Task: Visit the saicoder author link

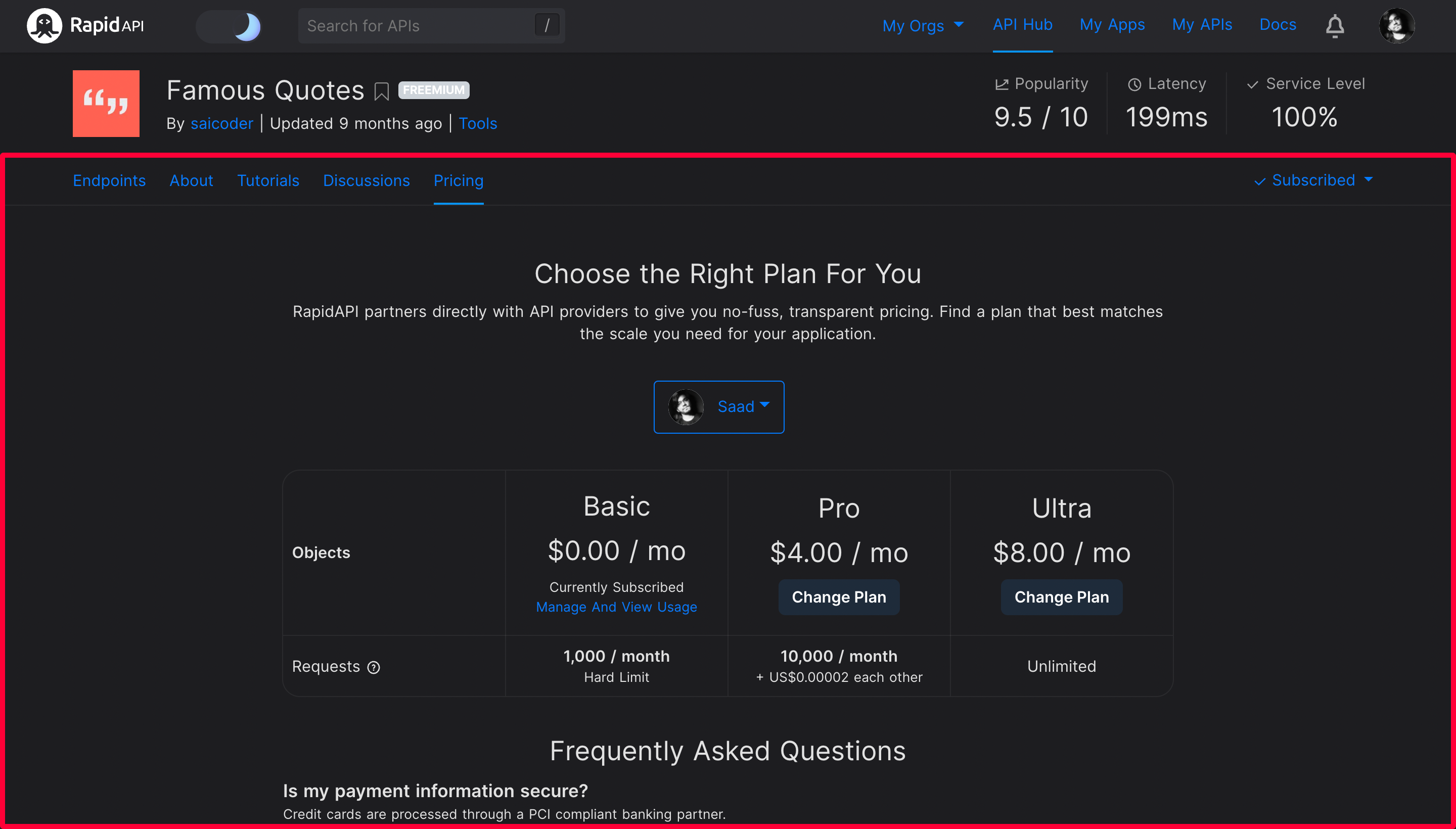Action: click(221, 123)
